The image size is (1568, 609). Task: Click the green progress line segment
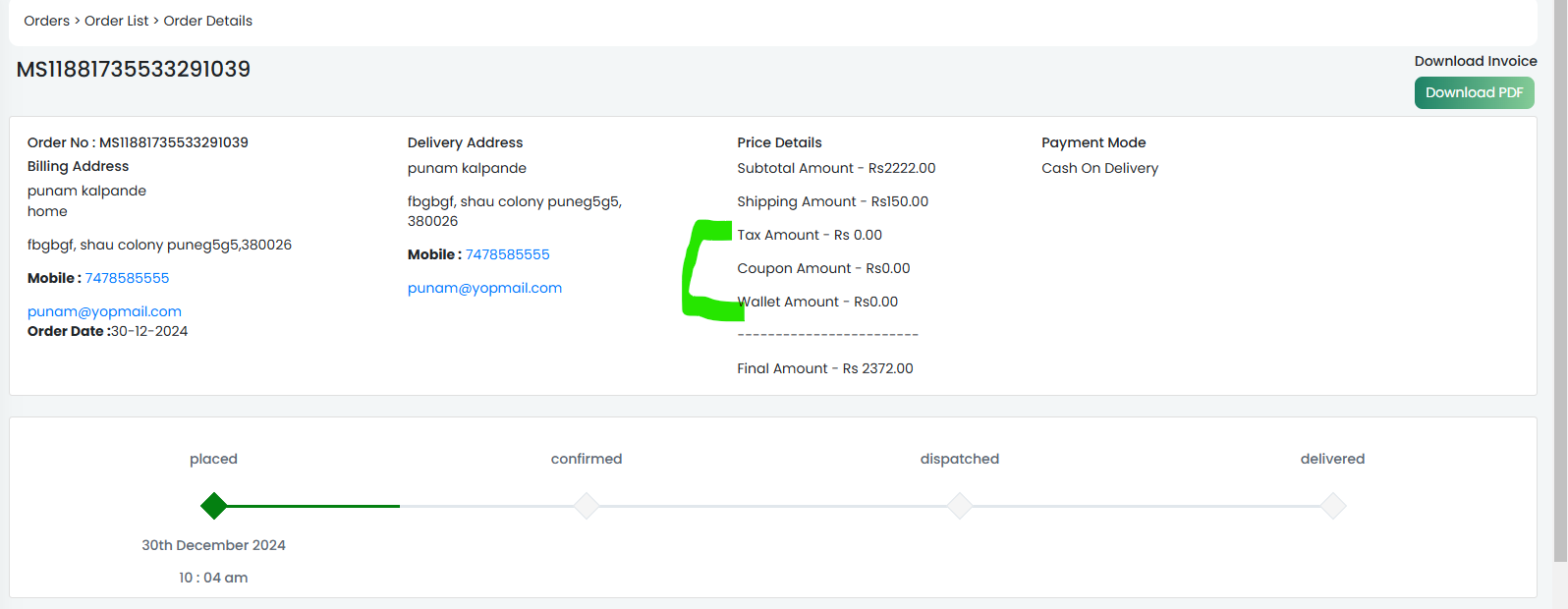tap(312, 506)
